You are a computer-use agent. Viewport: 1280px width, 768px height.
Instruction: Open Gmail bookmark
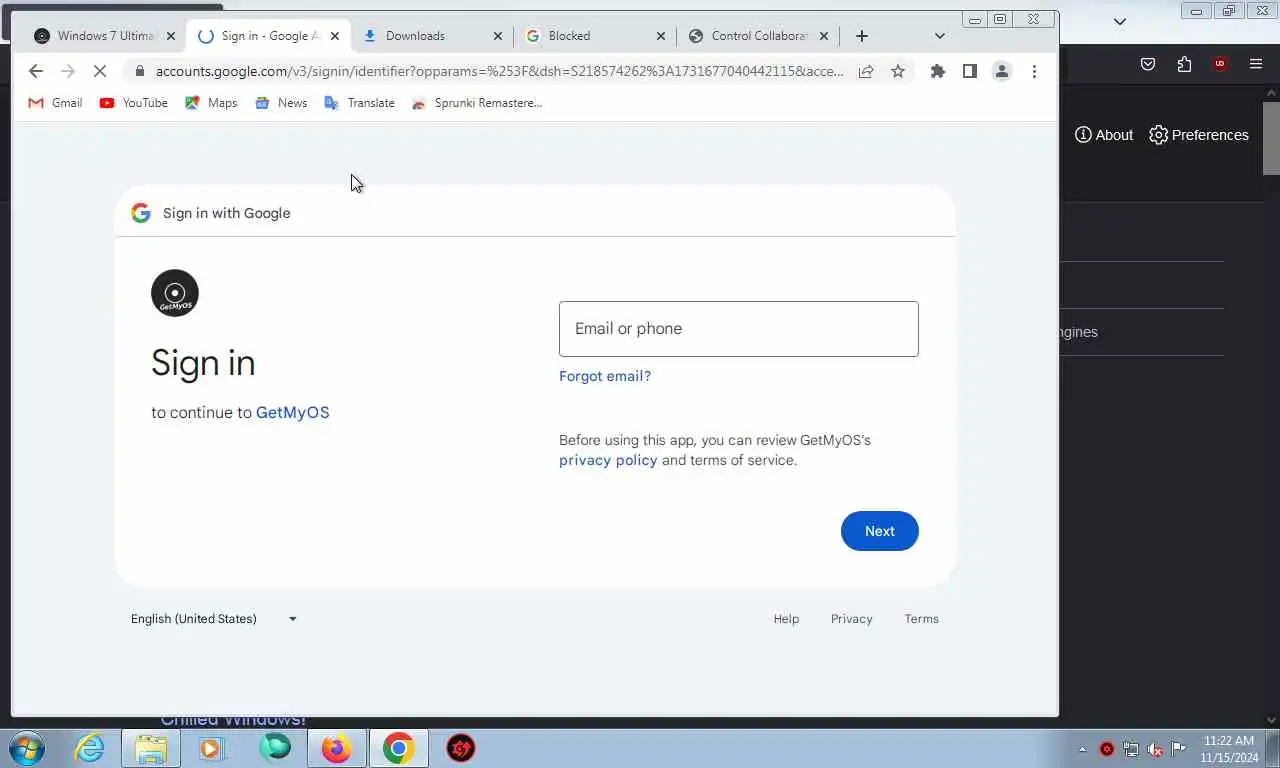tap(55, 103)
